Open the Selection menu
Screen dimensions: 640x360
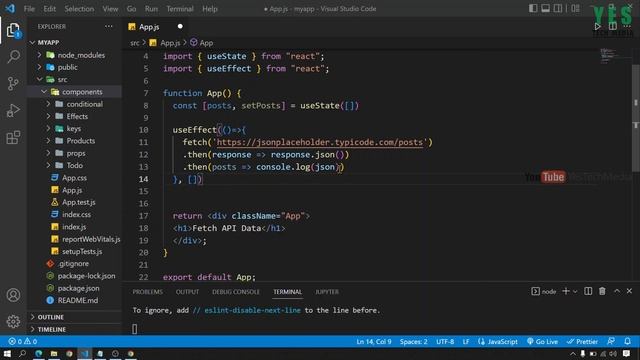pos(79,9)
